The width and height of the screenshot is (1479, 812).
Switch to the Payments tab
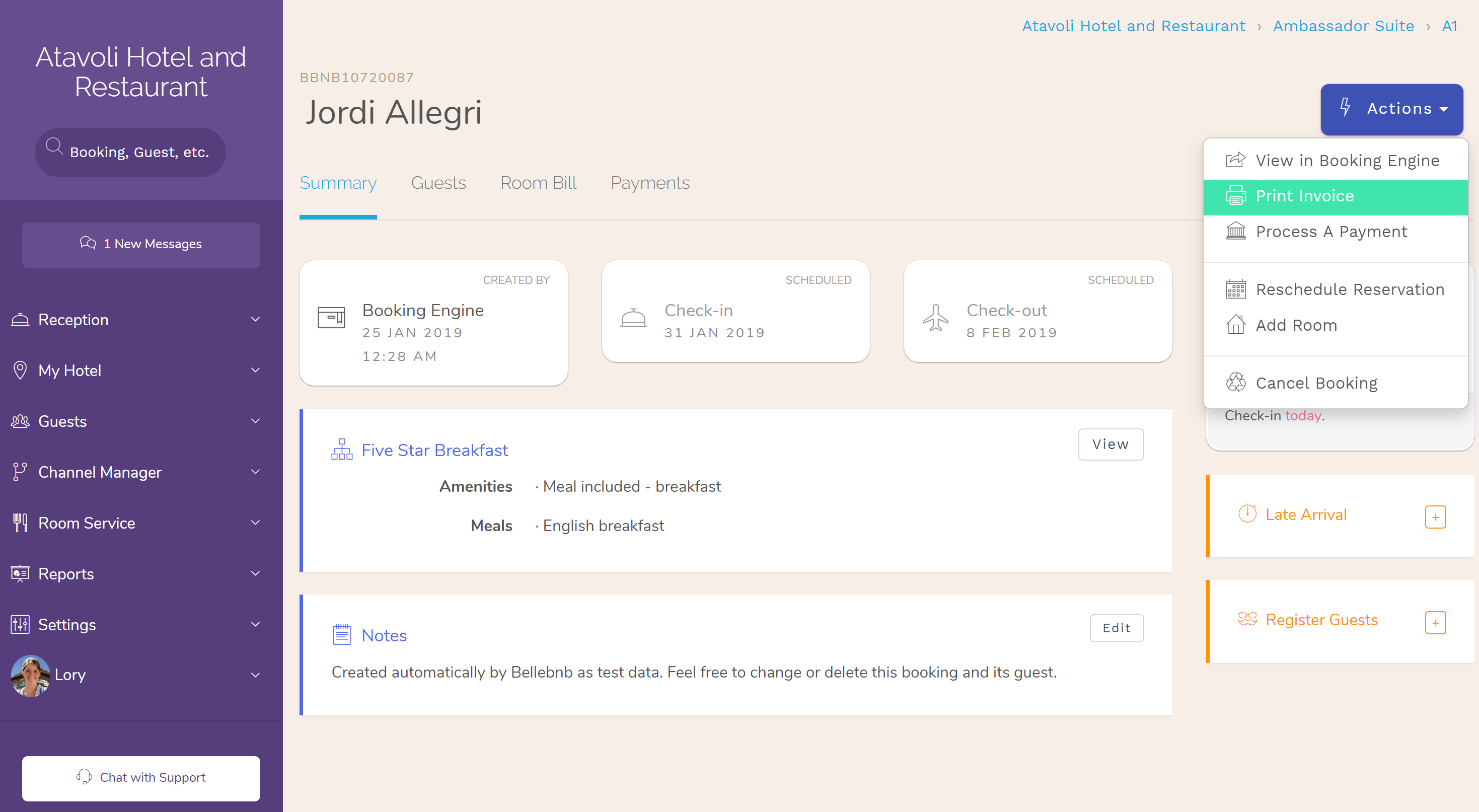pos(650,183)
